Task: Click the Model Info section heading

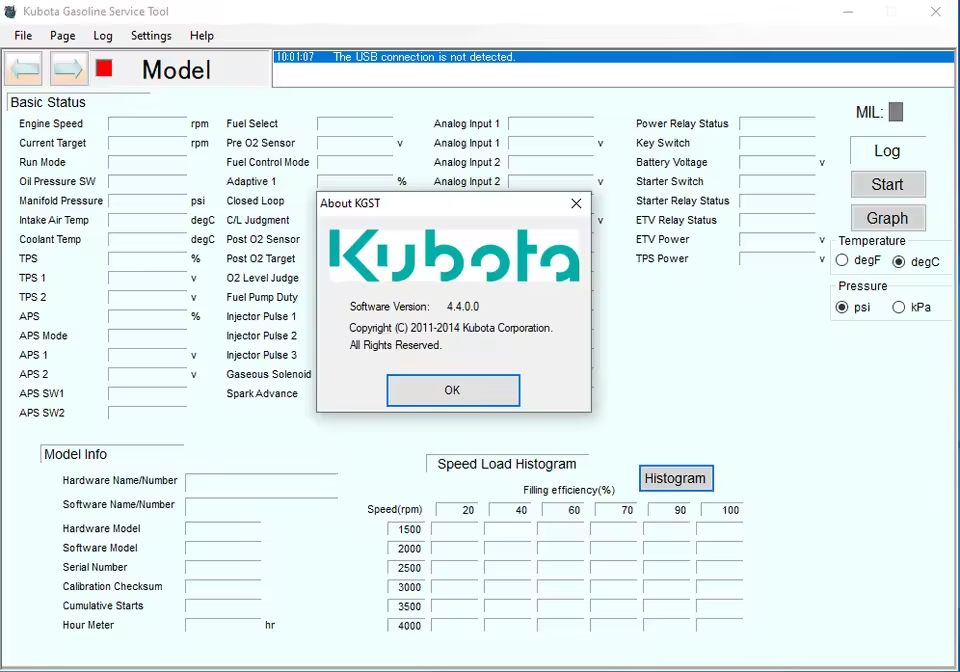Action: click(x=75, y=454)
